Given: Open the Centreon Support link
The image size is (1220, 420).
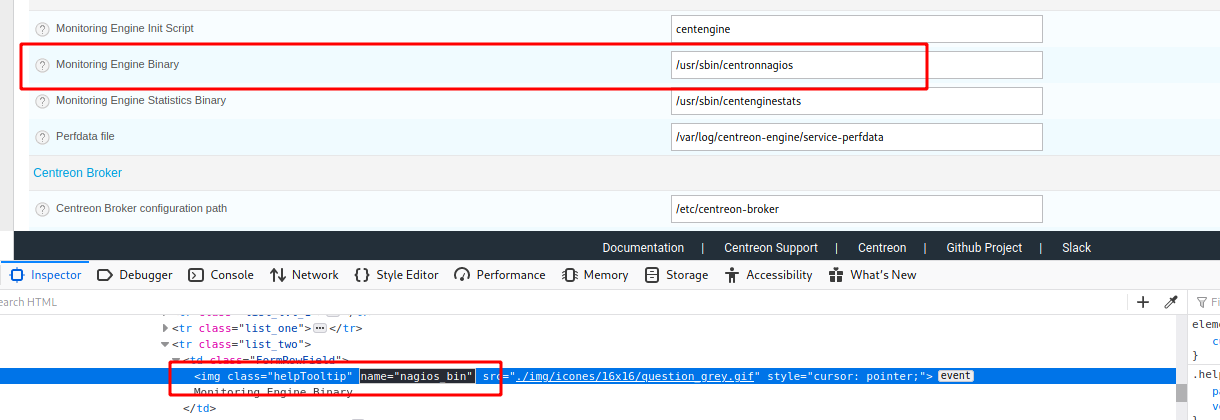Looking at the screenshot, I should coord(771,248).
